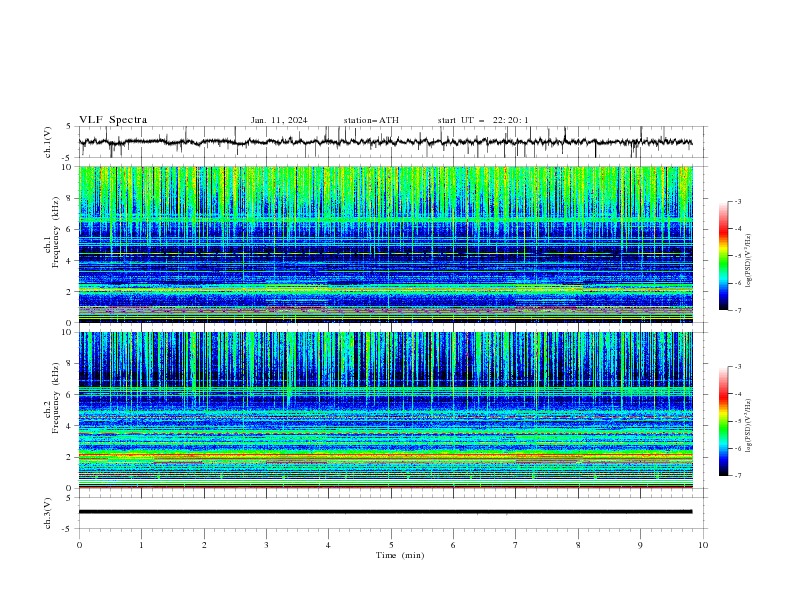
Task: Click the "station=ATH" label
Action: pos(371,120)
